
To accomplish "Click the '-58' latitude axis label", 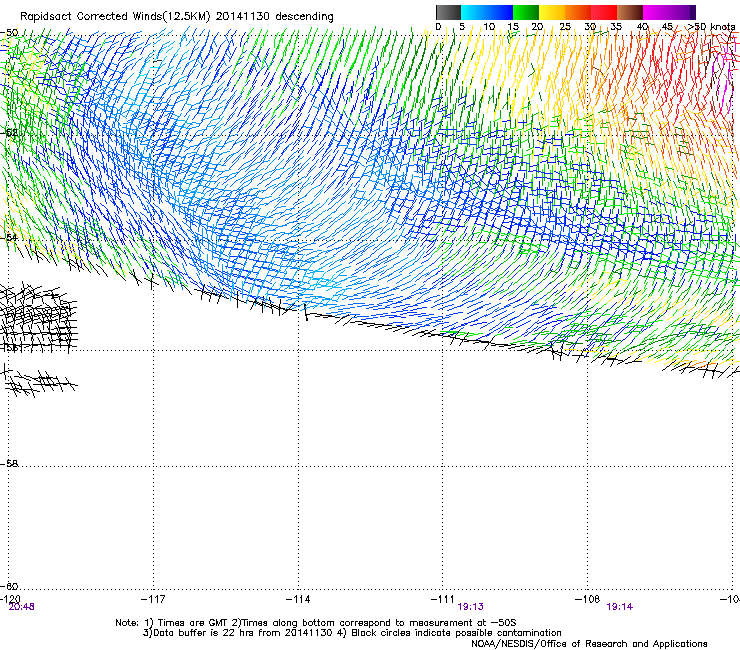I will click(x=9, y=464).
